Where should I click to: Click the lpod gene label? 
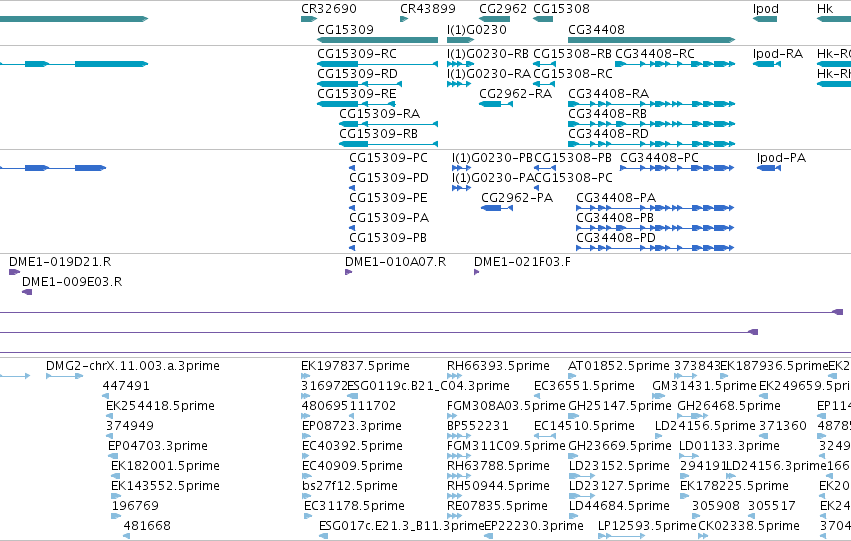[766, 9]
